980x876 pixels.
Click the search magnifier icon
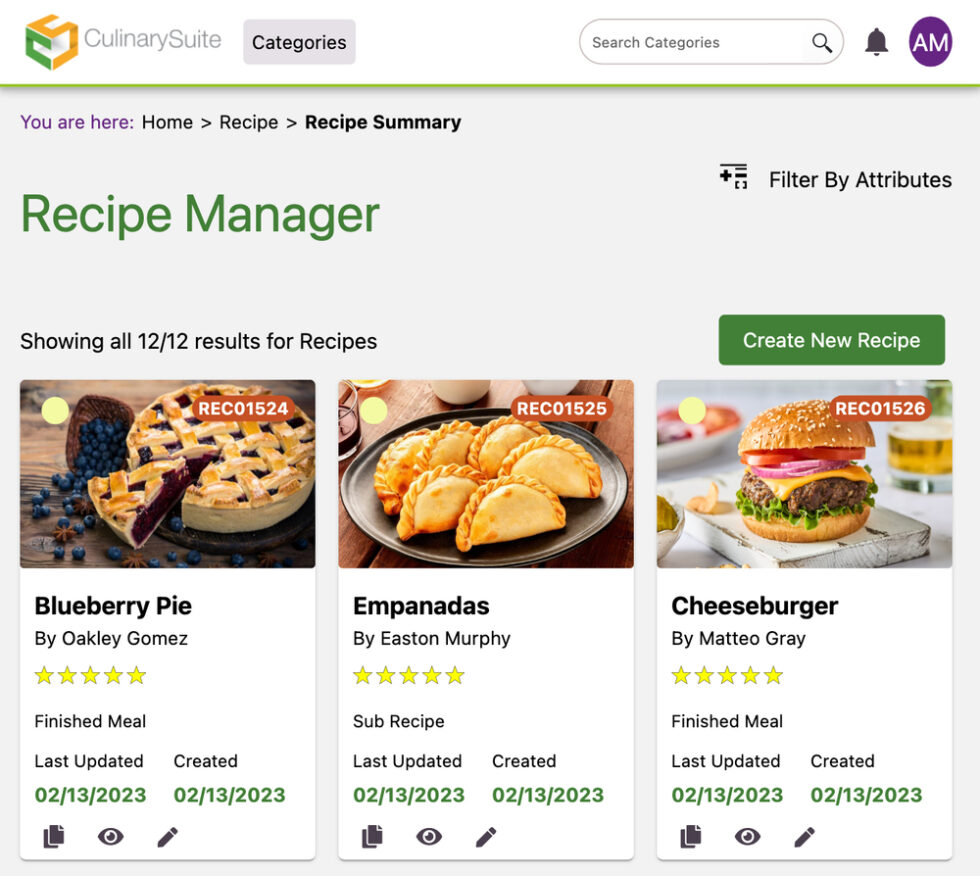point(822,43)
